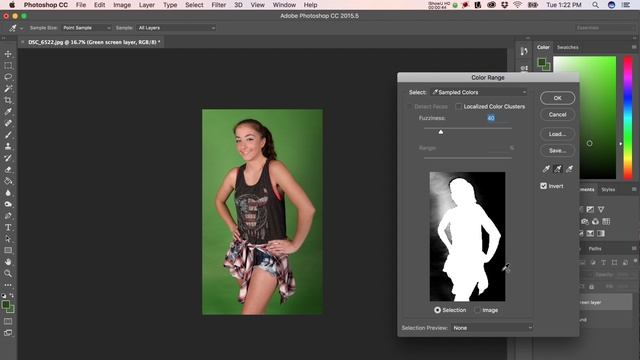This screenshot has width=640, height=360.
Task: Select the Pen tool
Action: [x=8, y=216]
